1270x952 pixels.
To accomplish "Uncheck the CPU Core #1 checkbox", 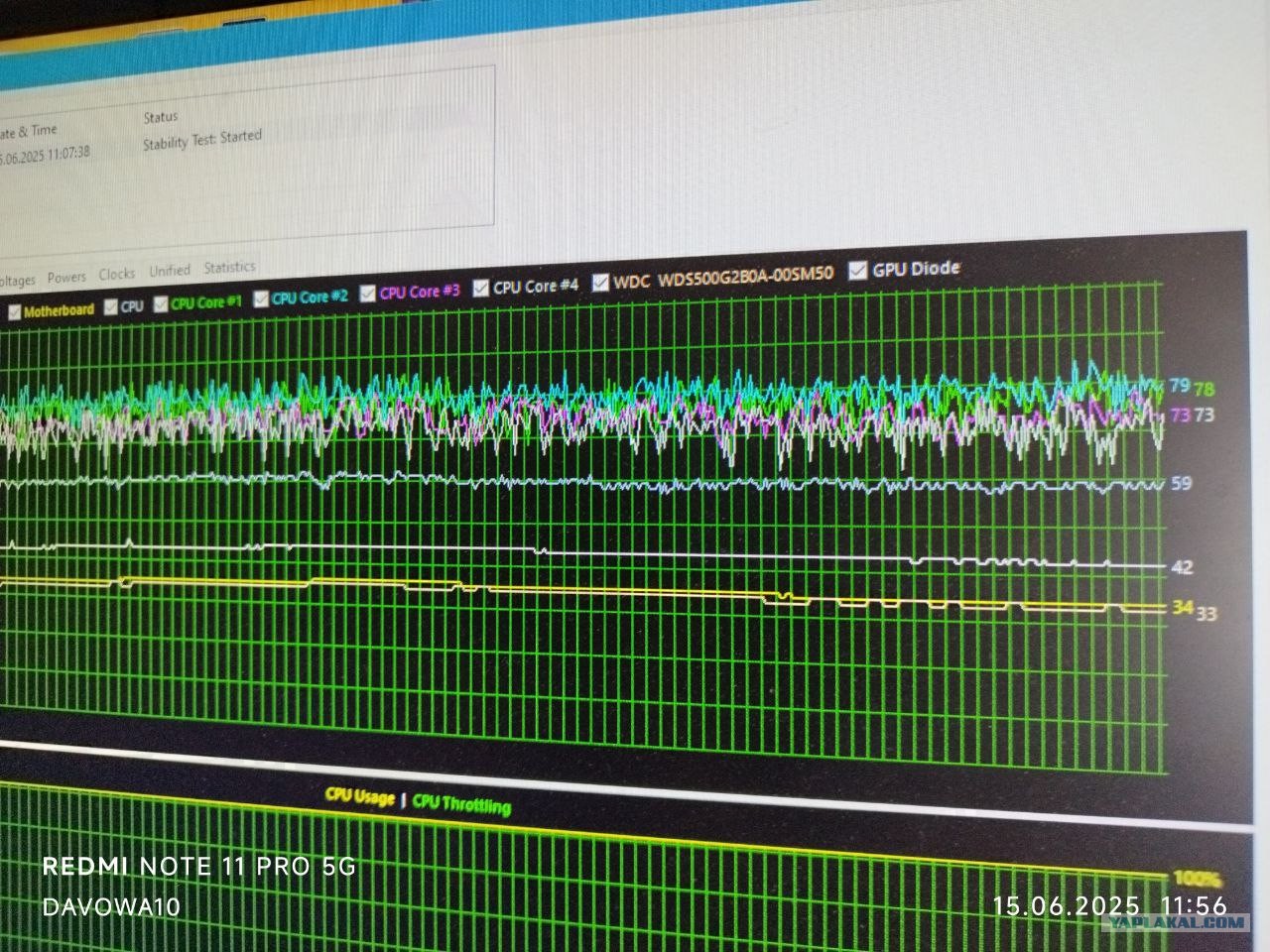I will point(161,303).
